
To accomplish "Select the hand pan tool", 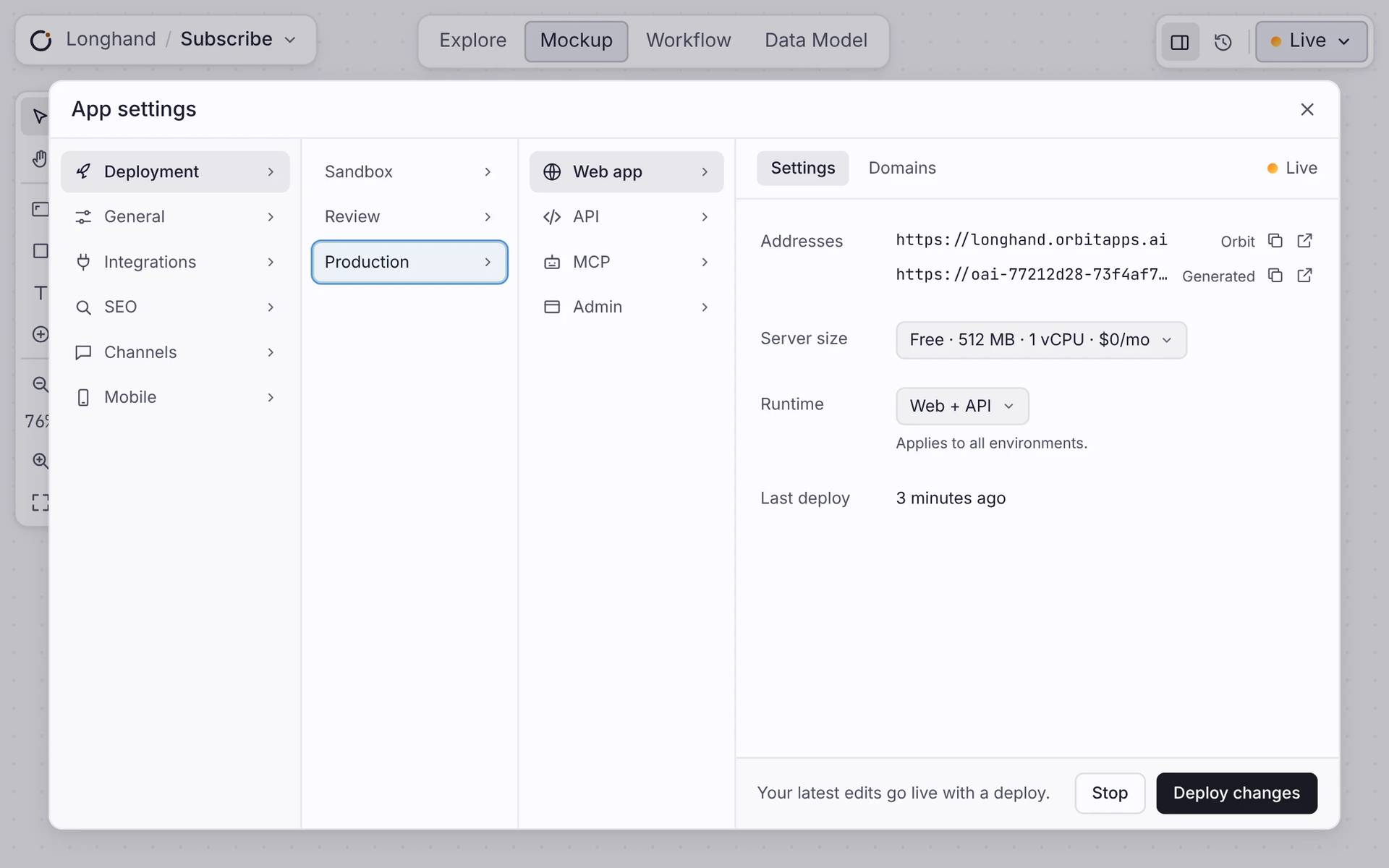I will (40, 158).
